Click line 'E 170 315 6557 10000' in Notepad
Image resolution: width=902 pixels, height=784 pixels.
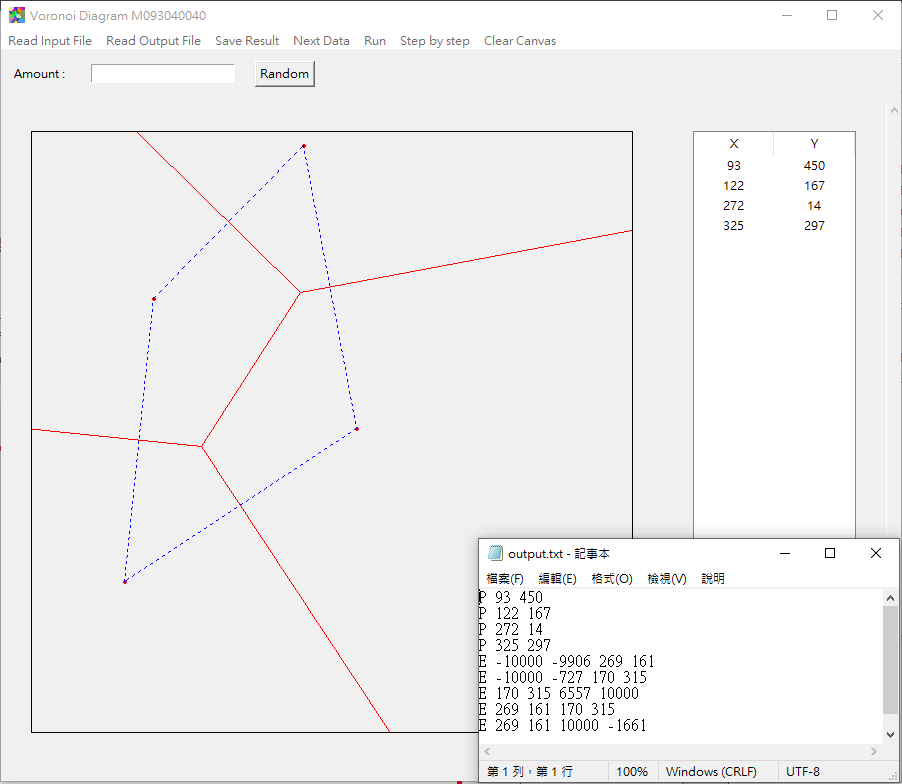pyautogui.click(x=559, y=694)
